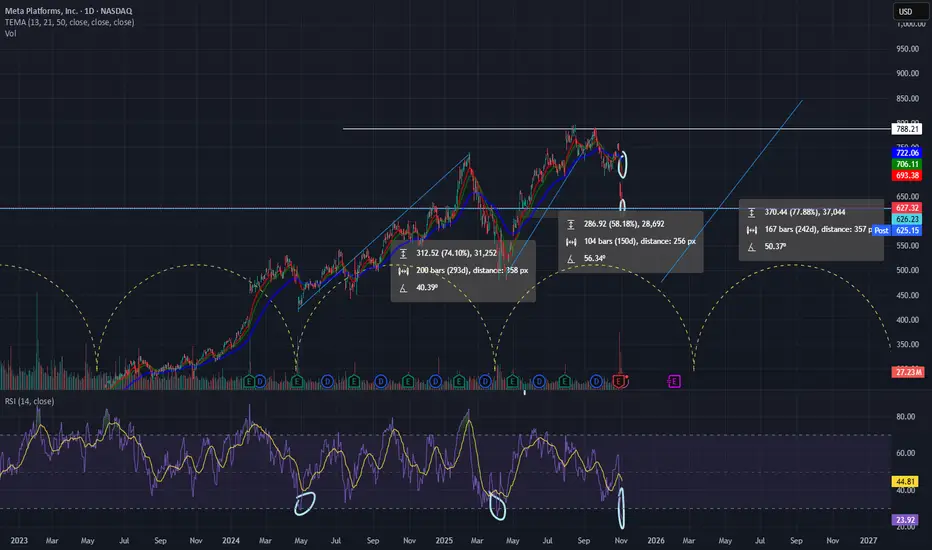Select the TEMA (13, 21, 50) indicator legend
This screenshot has height=550, width=932.
tap(70, 22)
